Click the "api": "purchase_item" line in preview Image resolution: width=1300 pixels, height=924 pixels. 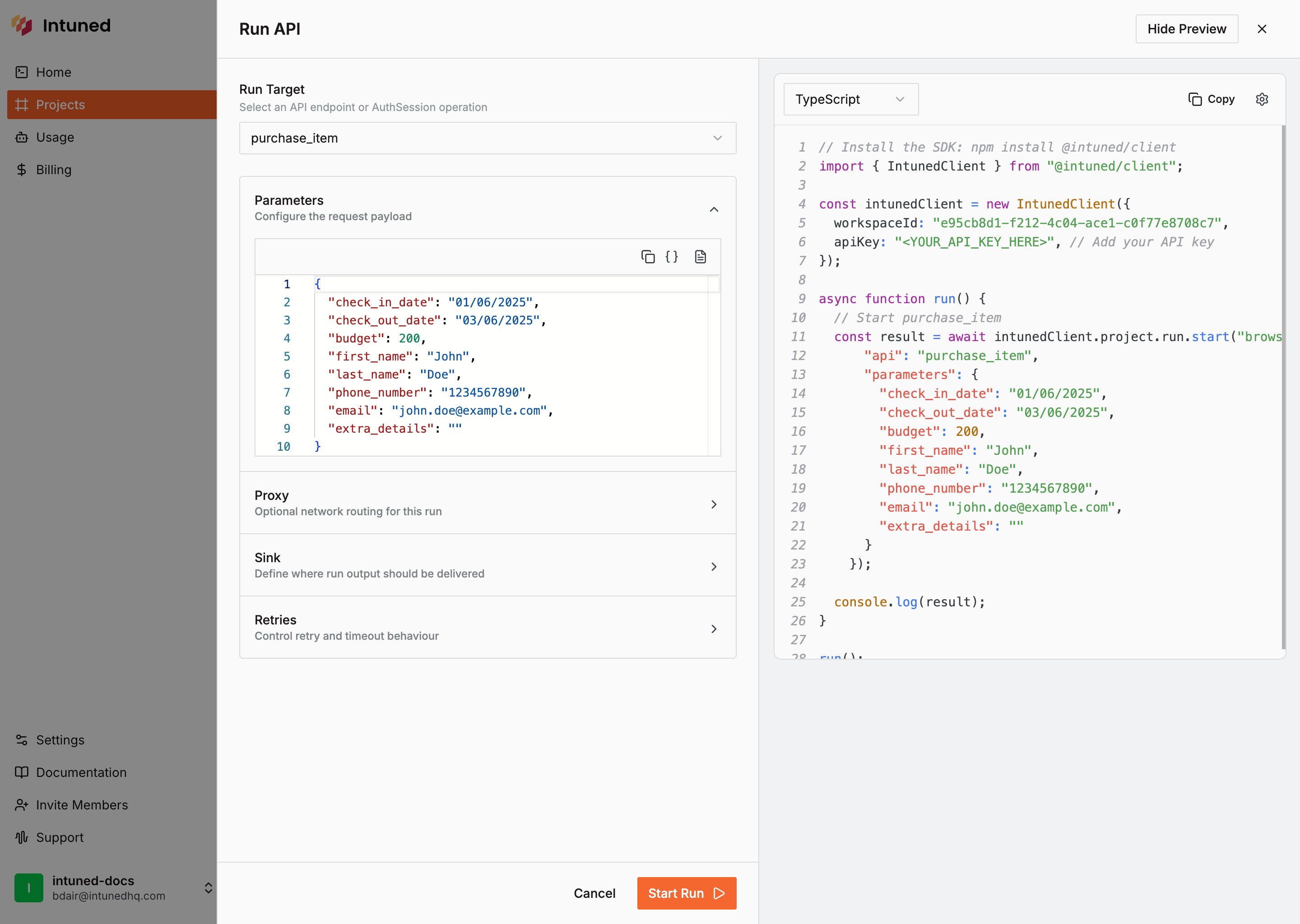(x=951, y=356)
